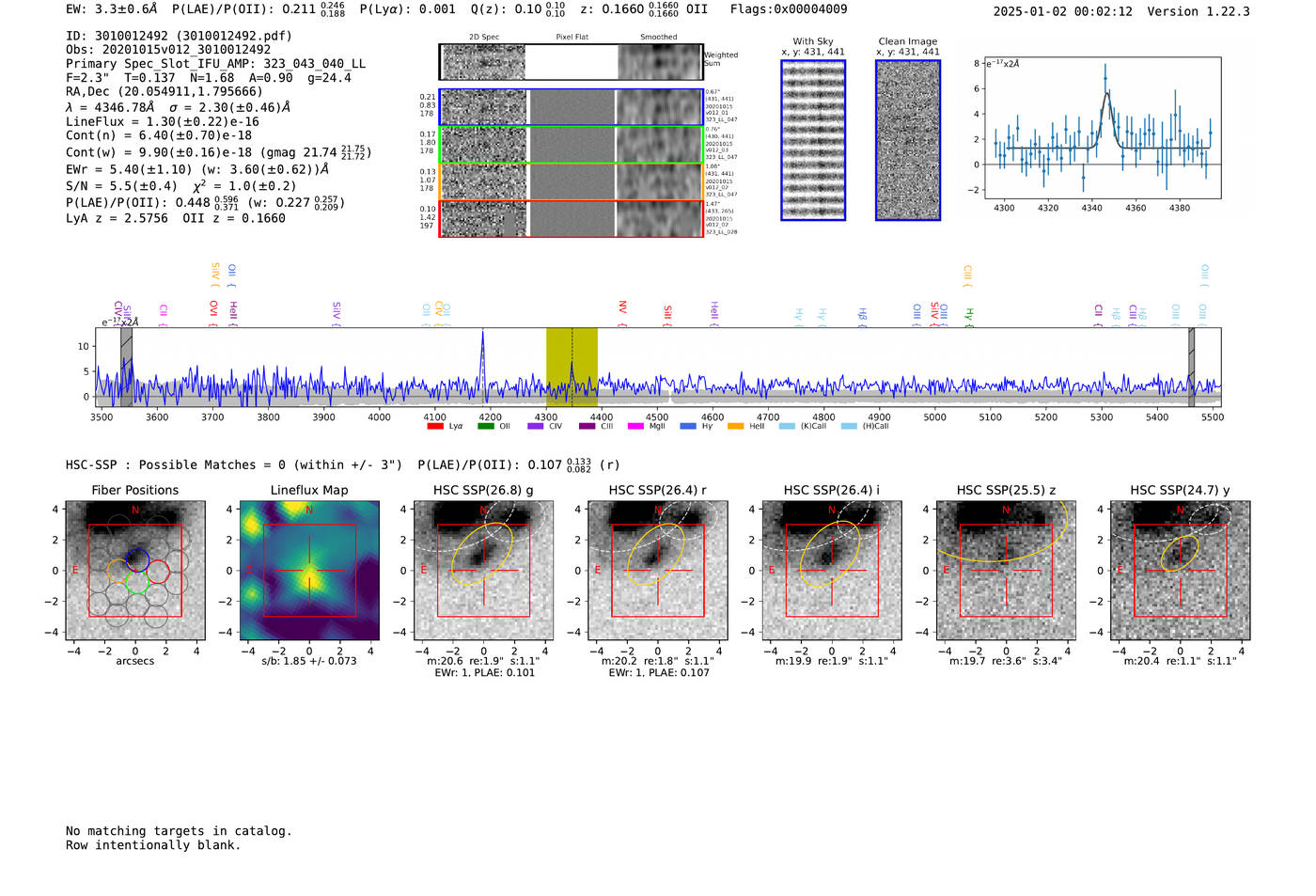Click the OII green legend swatch
This screenshot has width=1316, height=896.
click(486, 427)
